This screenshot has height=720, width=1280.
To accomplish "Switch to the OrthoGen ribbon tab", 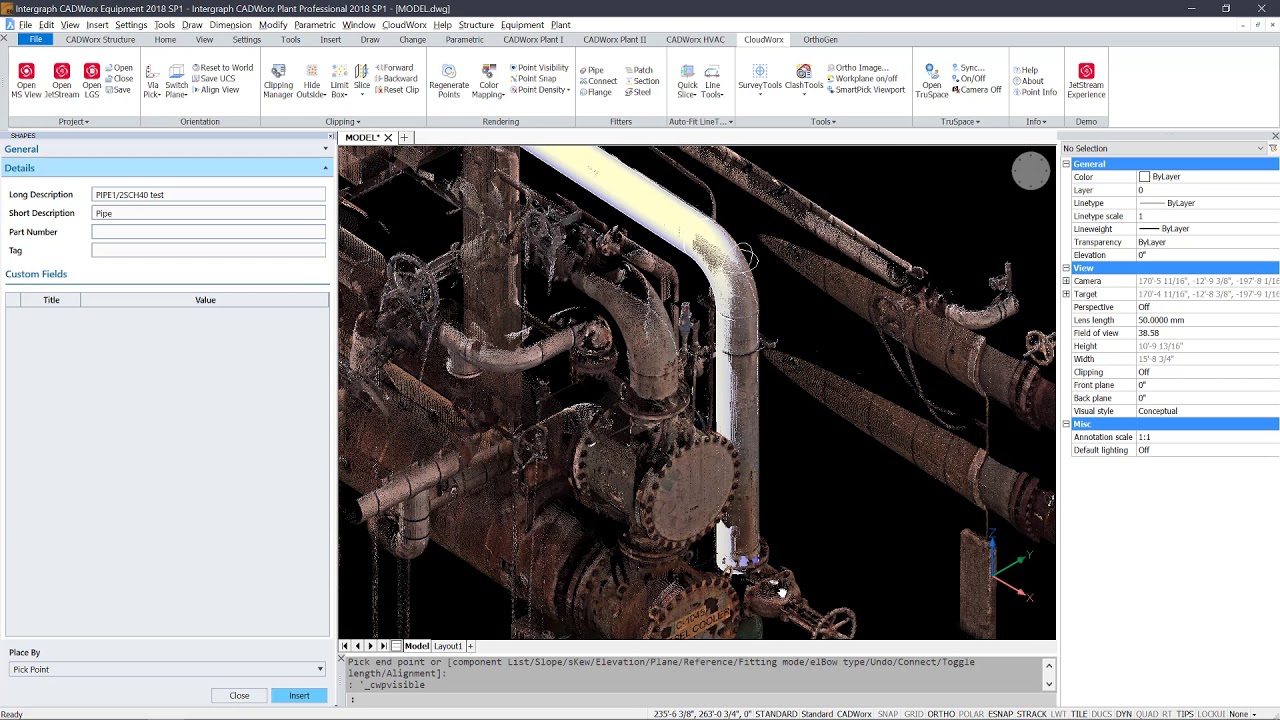I will click(820, 40).
